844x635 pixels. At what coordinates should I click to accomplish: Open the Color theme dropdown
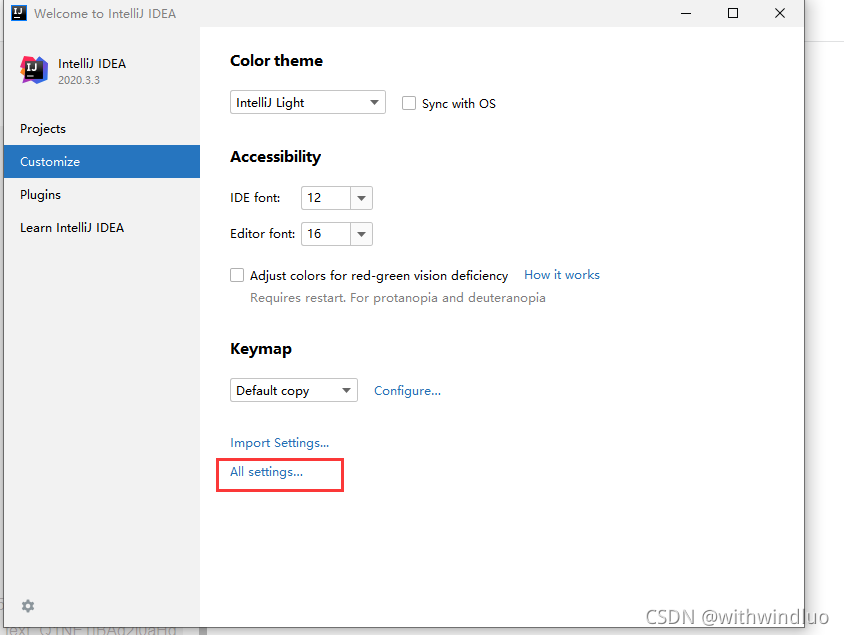tap(308, 102)
